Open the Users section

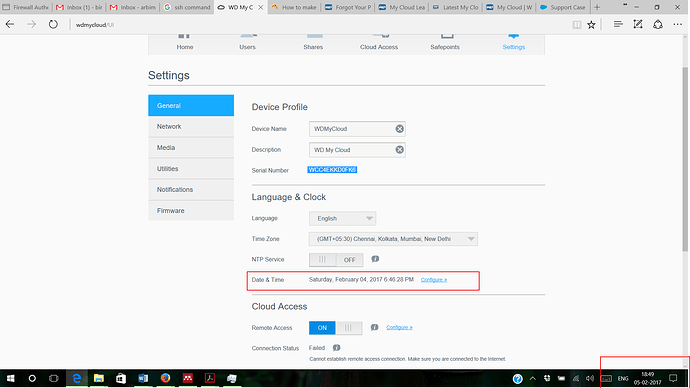click(247, 43)
